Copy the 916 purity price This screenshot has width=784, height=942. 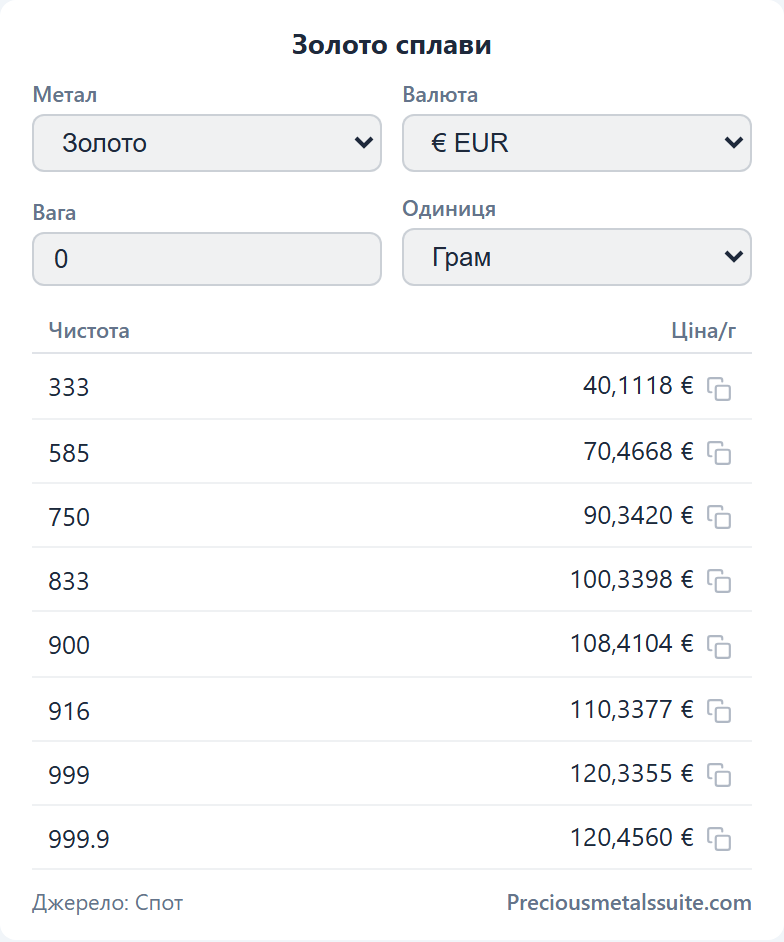tap(719, 711)
